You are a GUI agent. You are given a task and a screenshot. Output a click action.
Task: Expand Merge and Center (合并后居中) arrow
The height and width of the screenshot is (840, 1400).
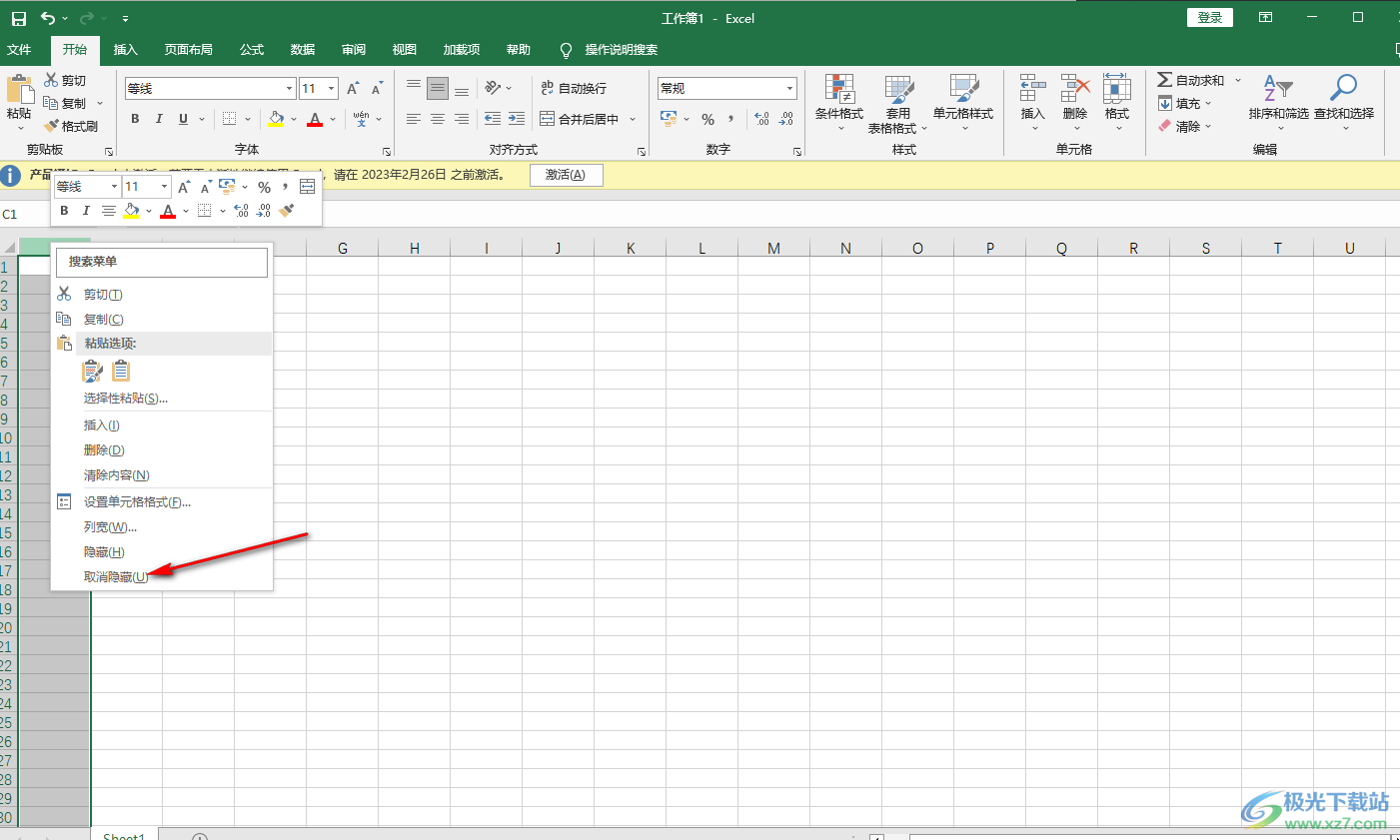pyautogui.click(x=633, y=119)
